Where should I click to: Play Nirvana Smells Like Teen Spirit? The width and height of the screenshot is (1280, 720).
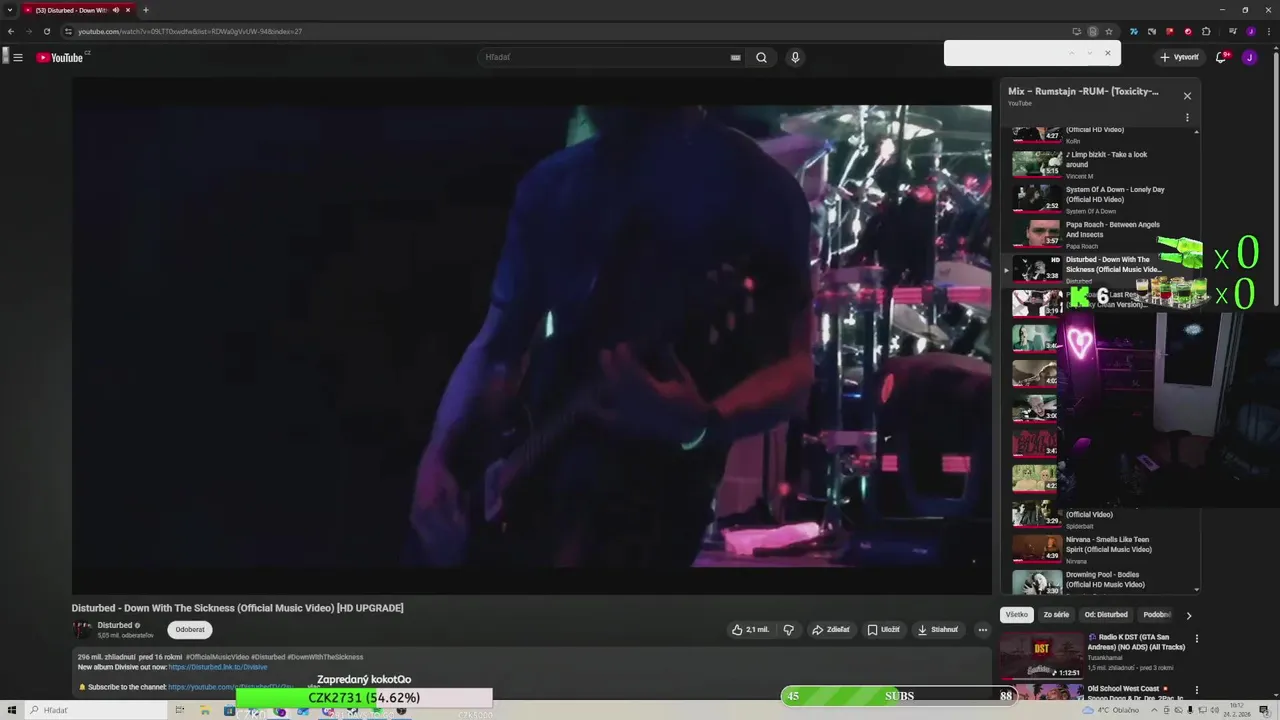pyautogui.click(x=1100, y=549)
